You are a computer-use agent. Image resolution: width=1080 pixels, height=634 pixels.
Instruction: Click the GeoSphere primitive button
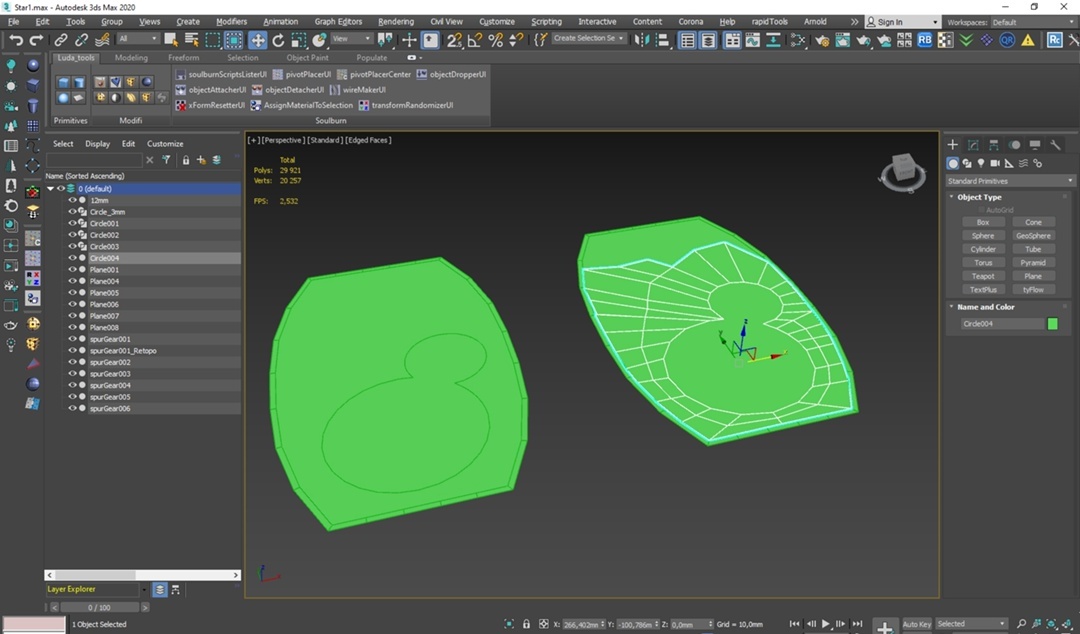pyautogui.click(x=1033, y=236)
